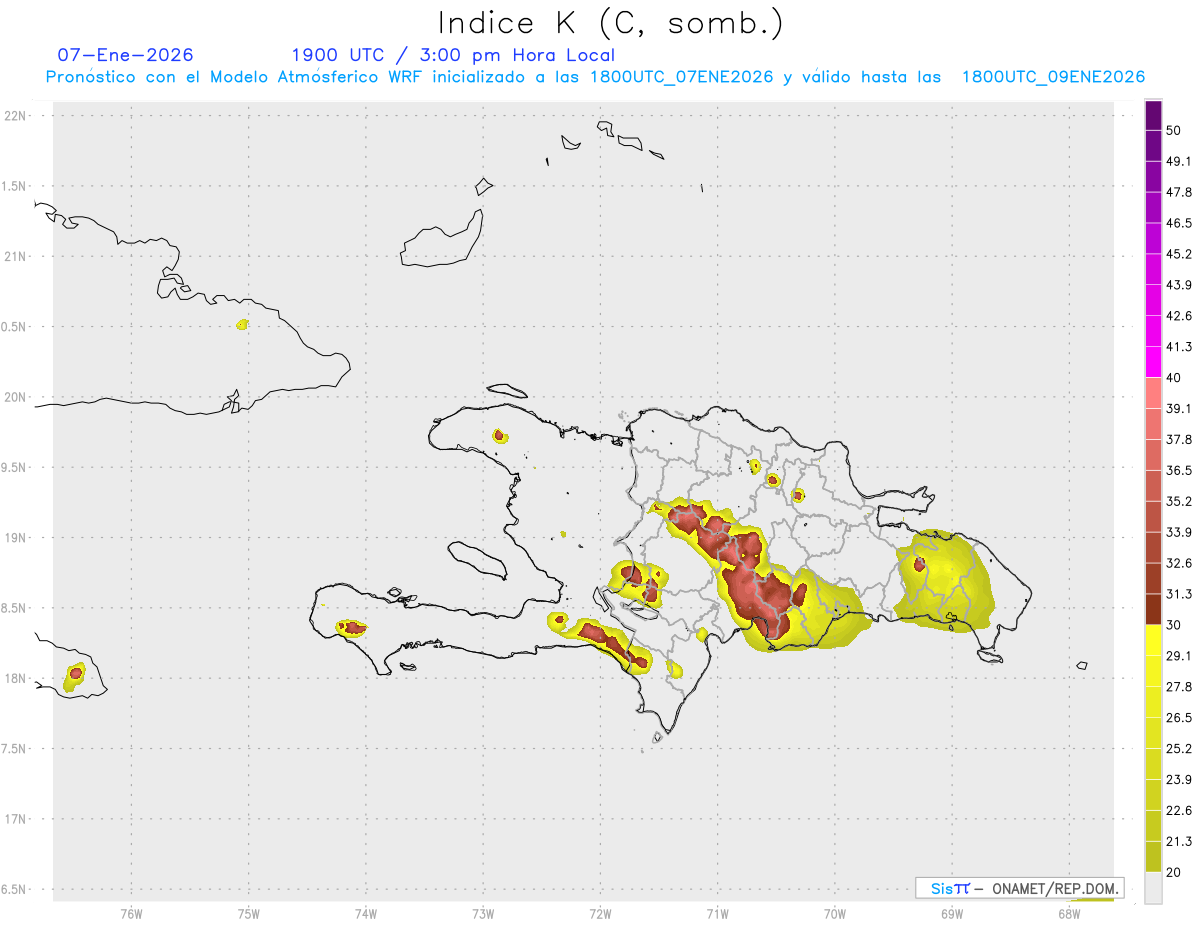Viewport: 1200px width, 927px height.
Task: Click legend value "47.8"
Action: coord(1179,192)
